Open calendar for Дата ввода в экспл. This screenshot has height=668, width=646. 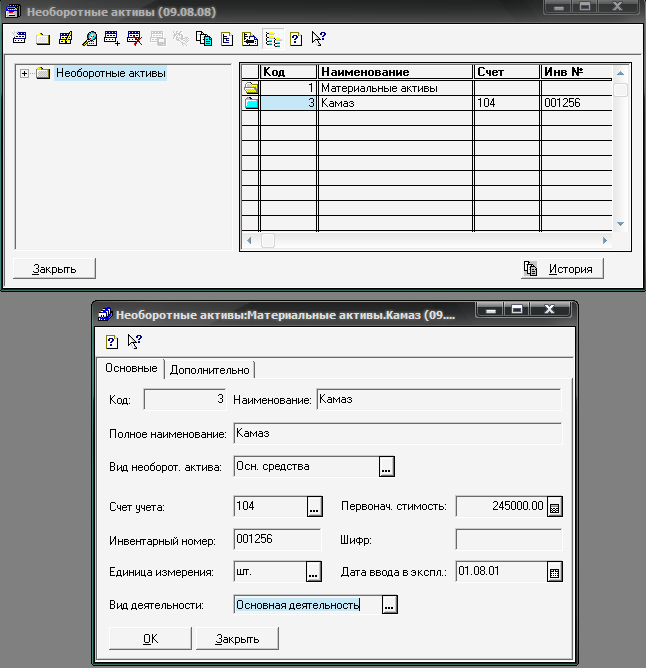(554, 572)
